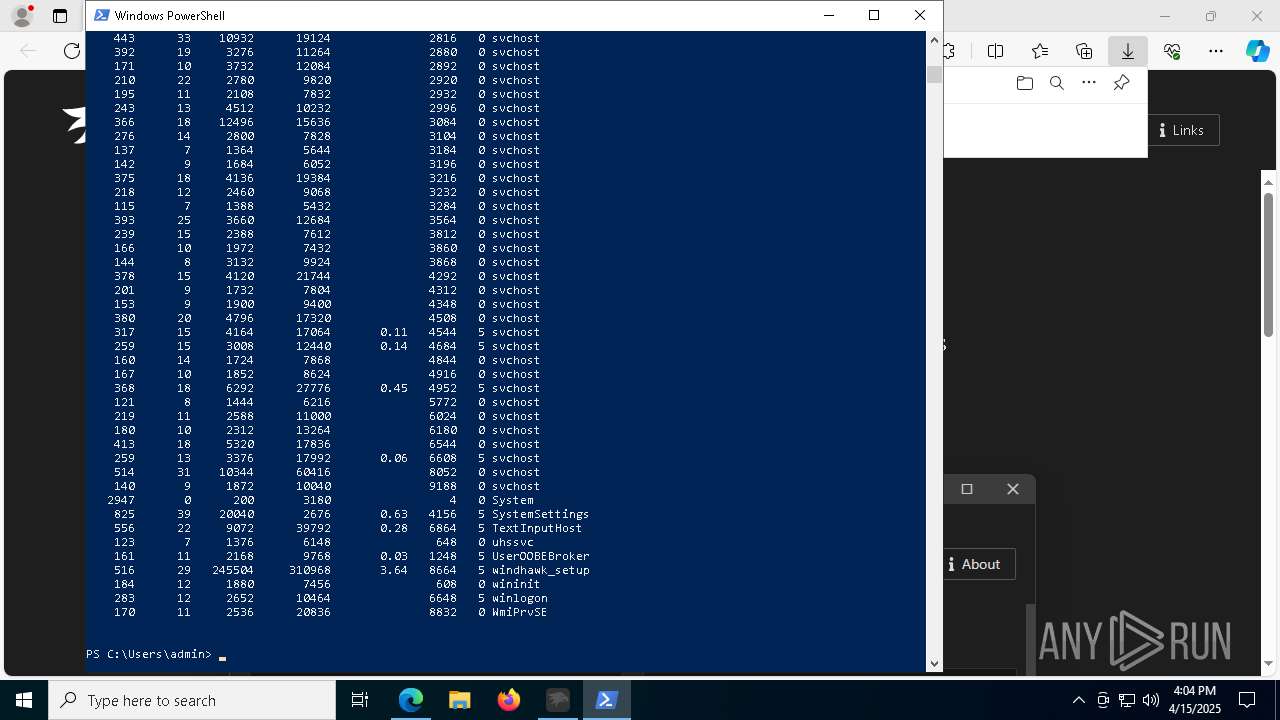Open the Windows Start menu

(24, 700)
